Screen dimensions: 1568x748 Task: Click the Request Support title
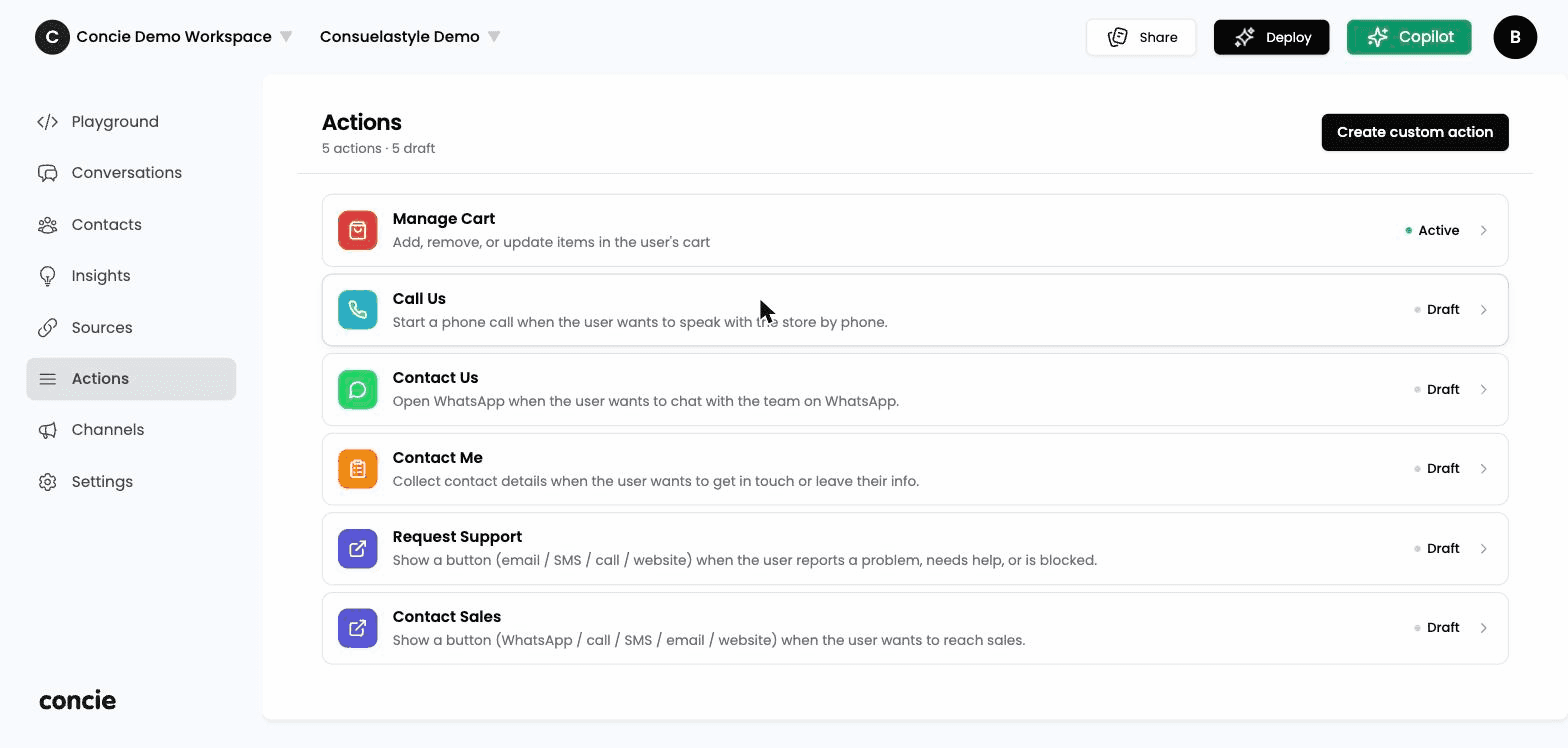[x=457, y=537]
